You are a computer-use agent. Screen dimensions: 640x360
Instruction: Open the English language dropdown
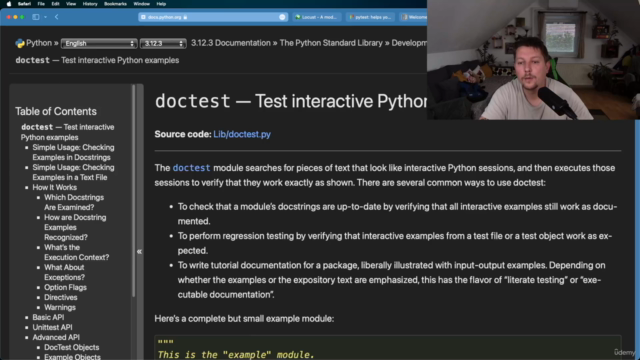[x=99, y=43]
